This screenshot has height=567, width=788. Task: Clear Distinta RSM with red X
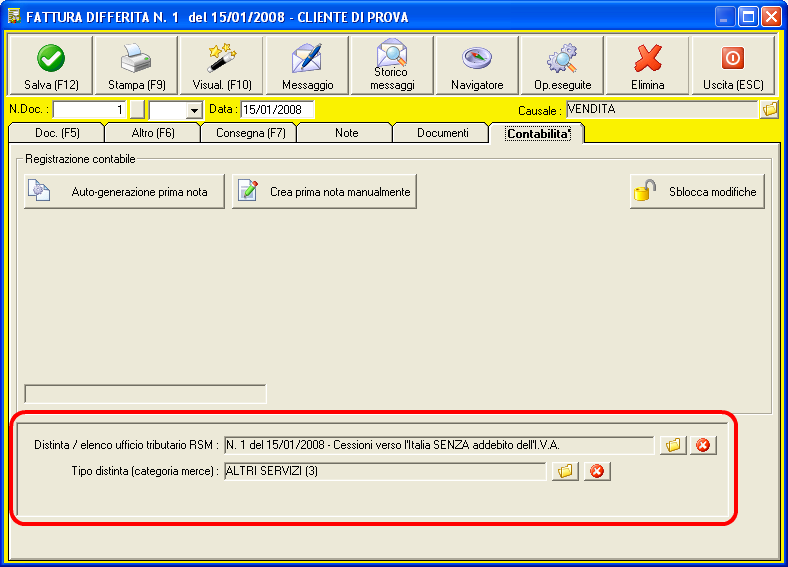coord(703,445)
